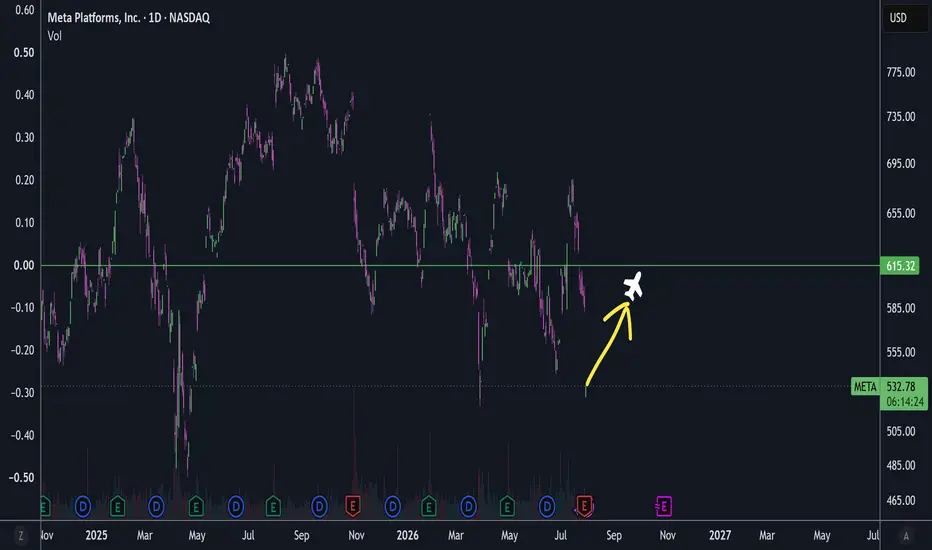This screenshot has width=932, height=550.
Task: Click the dividend marker after Sep 2025
Action: 319,507
